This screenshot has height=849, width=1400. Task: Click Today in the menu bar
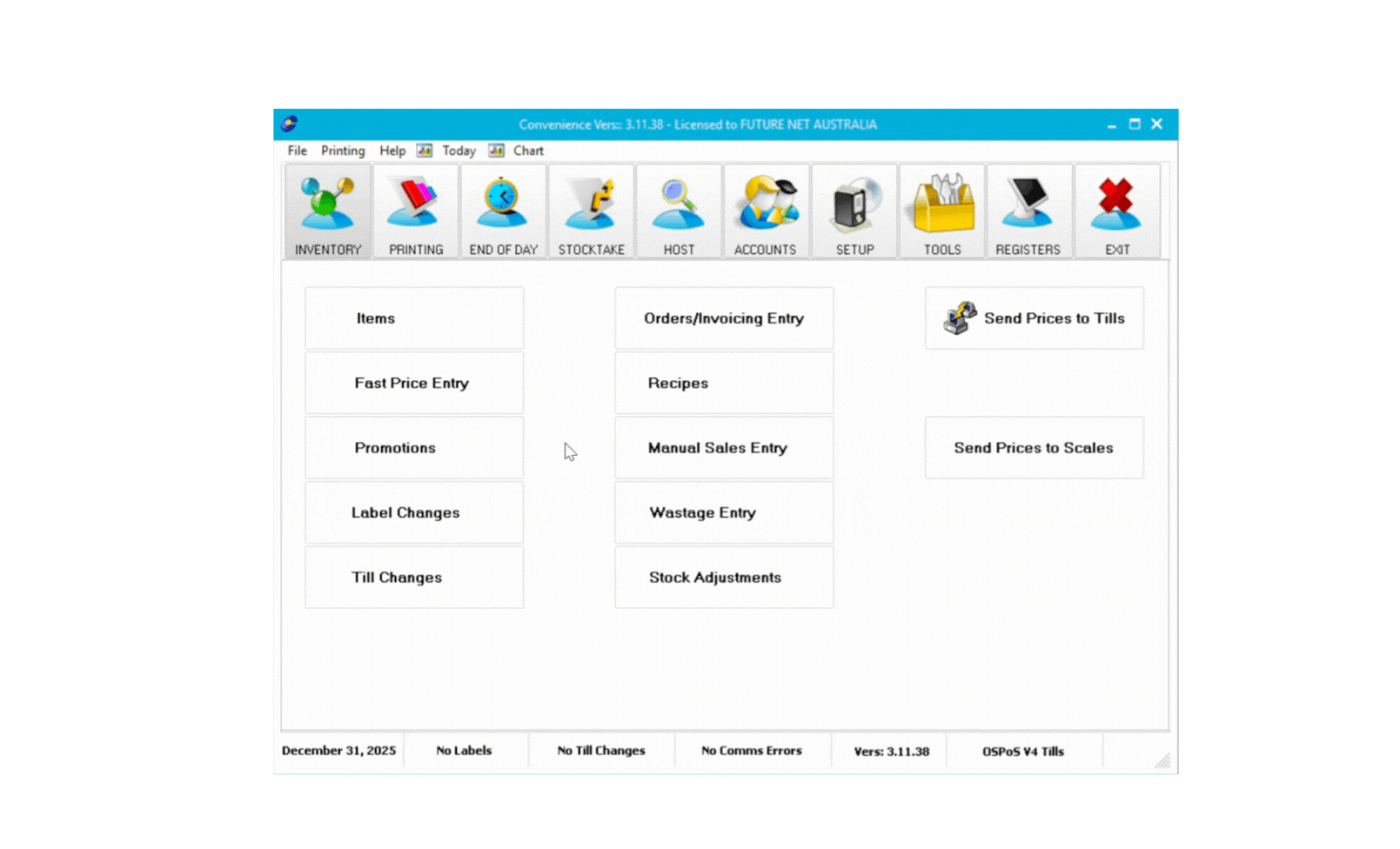[459, 150]
